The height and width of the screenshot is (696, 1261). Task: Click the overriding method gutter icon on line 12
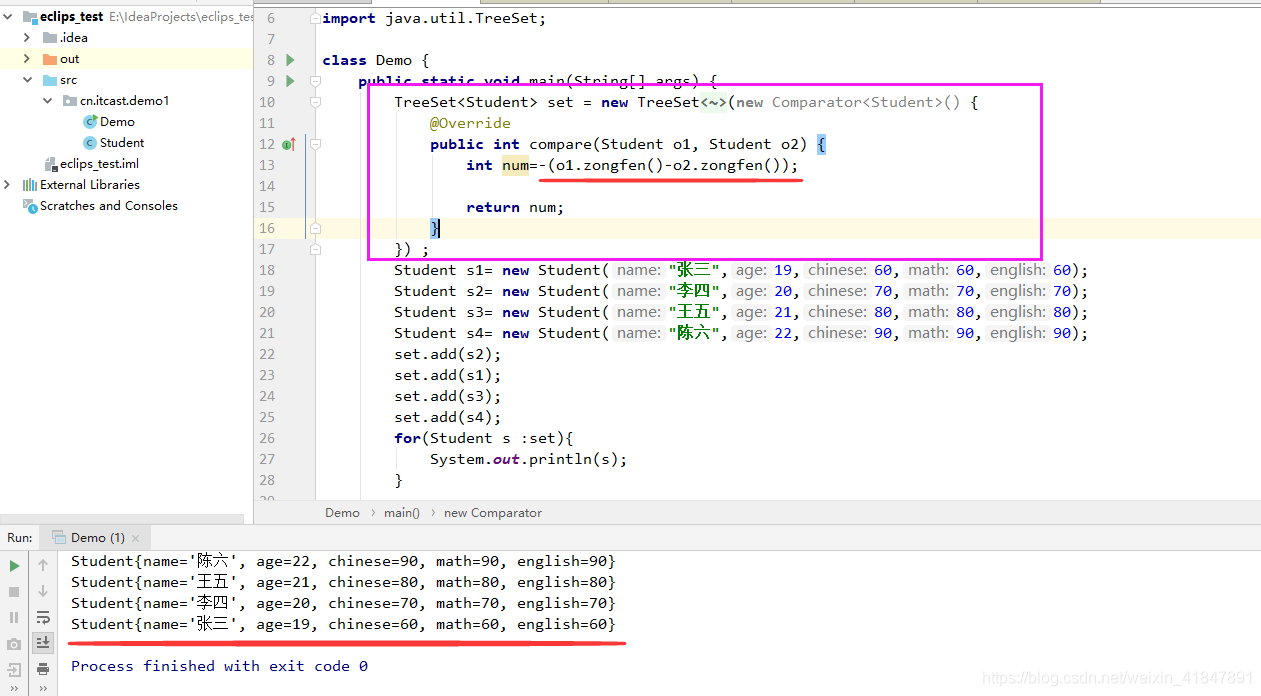pos(287,144)
